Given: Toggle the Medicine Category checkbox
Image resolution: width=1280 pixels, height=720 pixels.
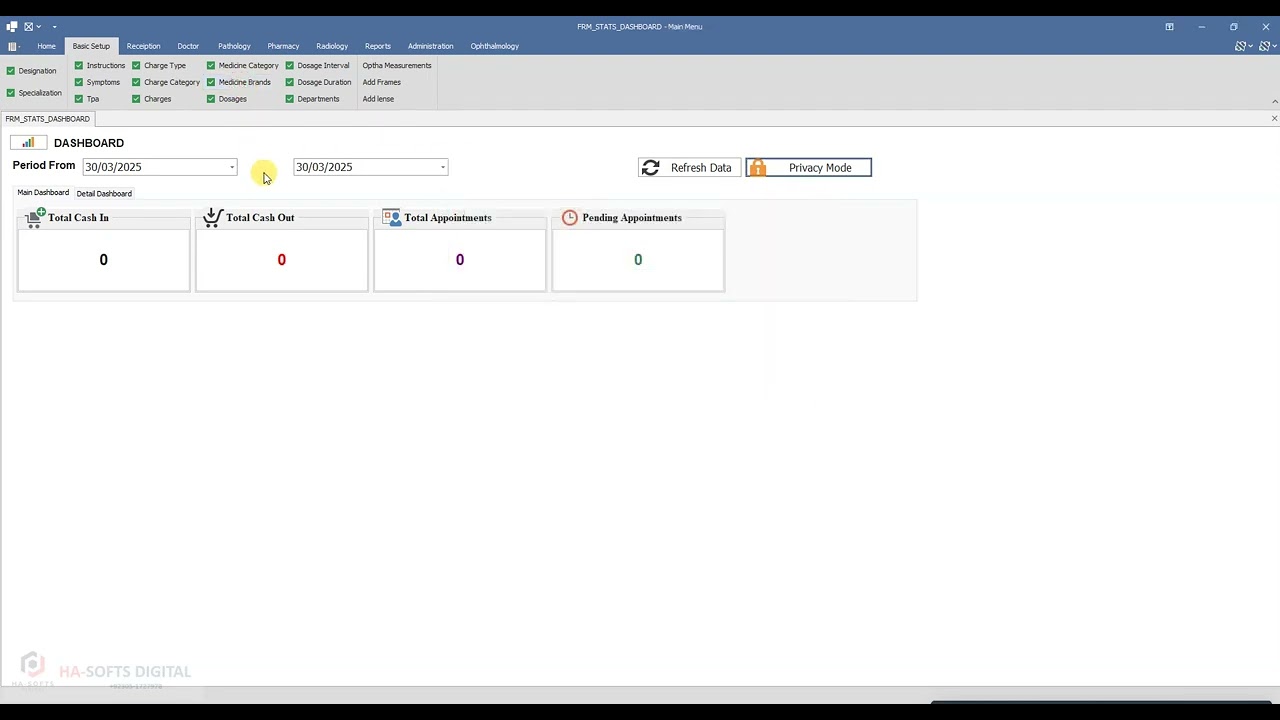Looking at the screenshot, I should (x=211, y=66).
